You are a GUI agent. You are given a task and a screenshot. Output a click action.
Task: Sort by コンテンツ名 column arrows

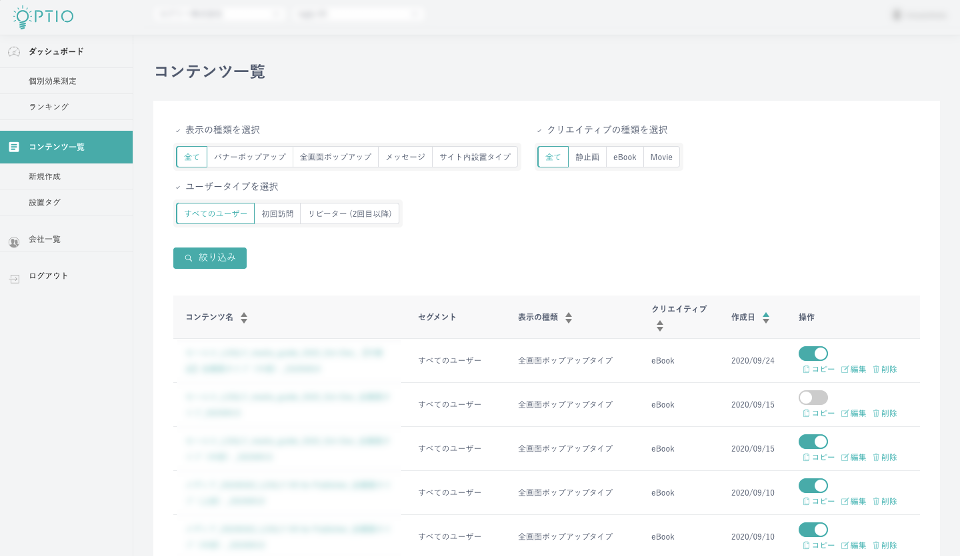(x=244, y=317)
